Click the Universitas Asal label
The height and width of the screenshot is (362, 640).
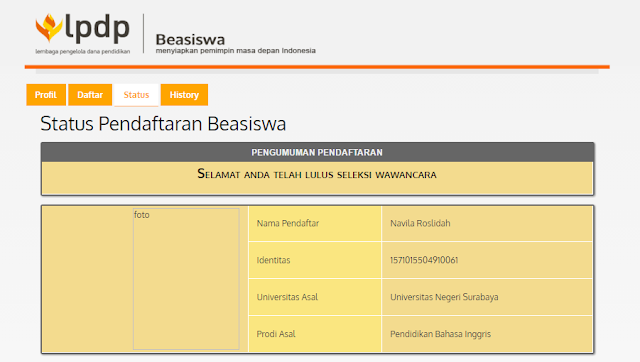click(x=287, y=297)
